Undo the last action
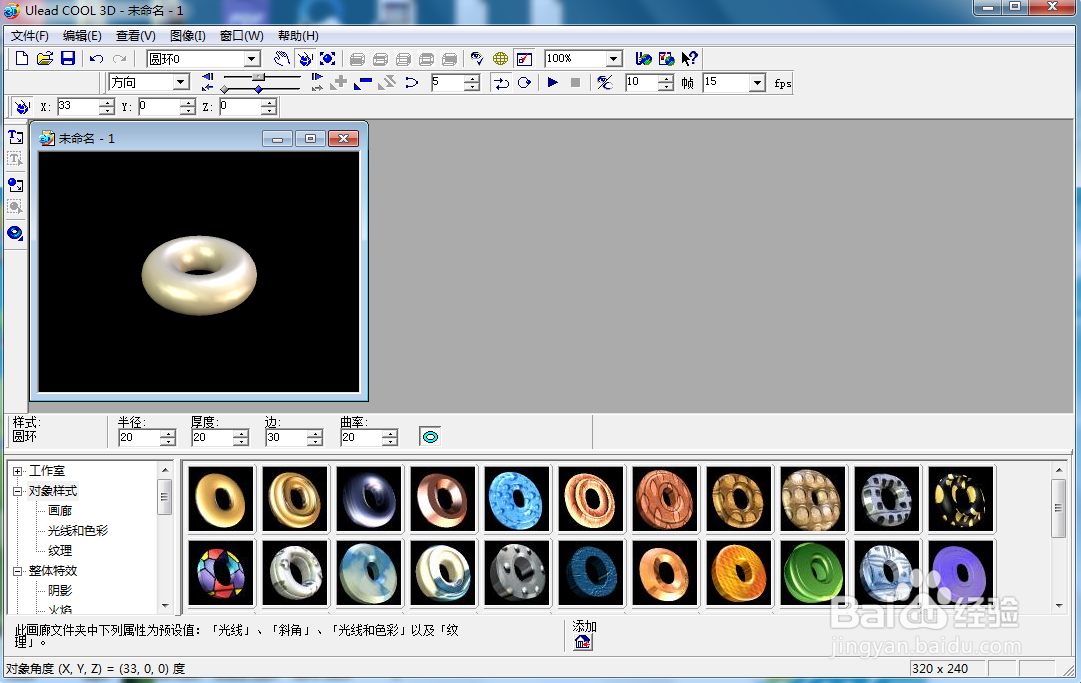 (x=97, y=59)
